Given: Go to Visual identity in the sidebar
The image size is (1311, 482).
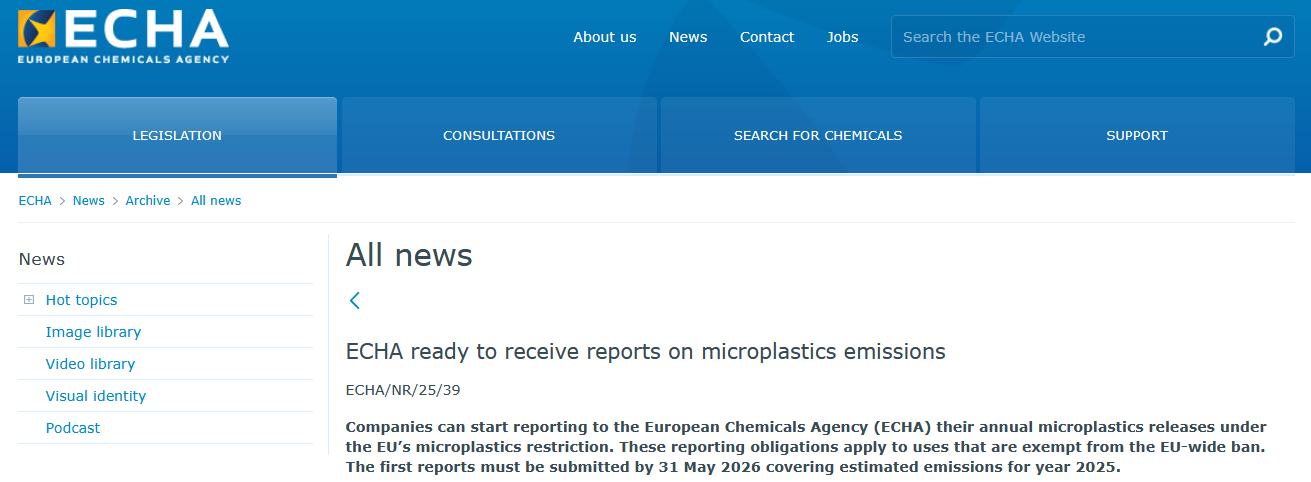Looking at the screenshot, I should click(96, 396).
